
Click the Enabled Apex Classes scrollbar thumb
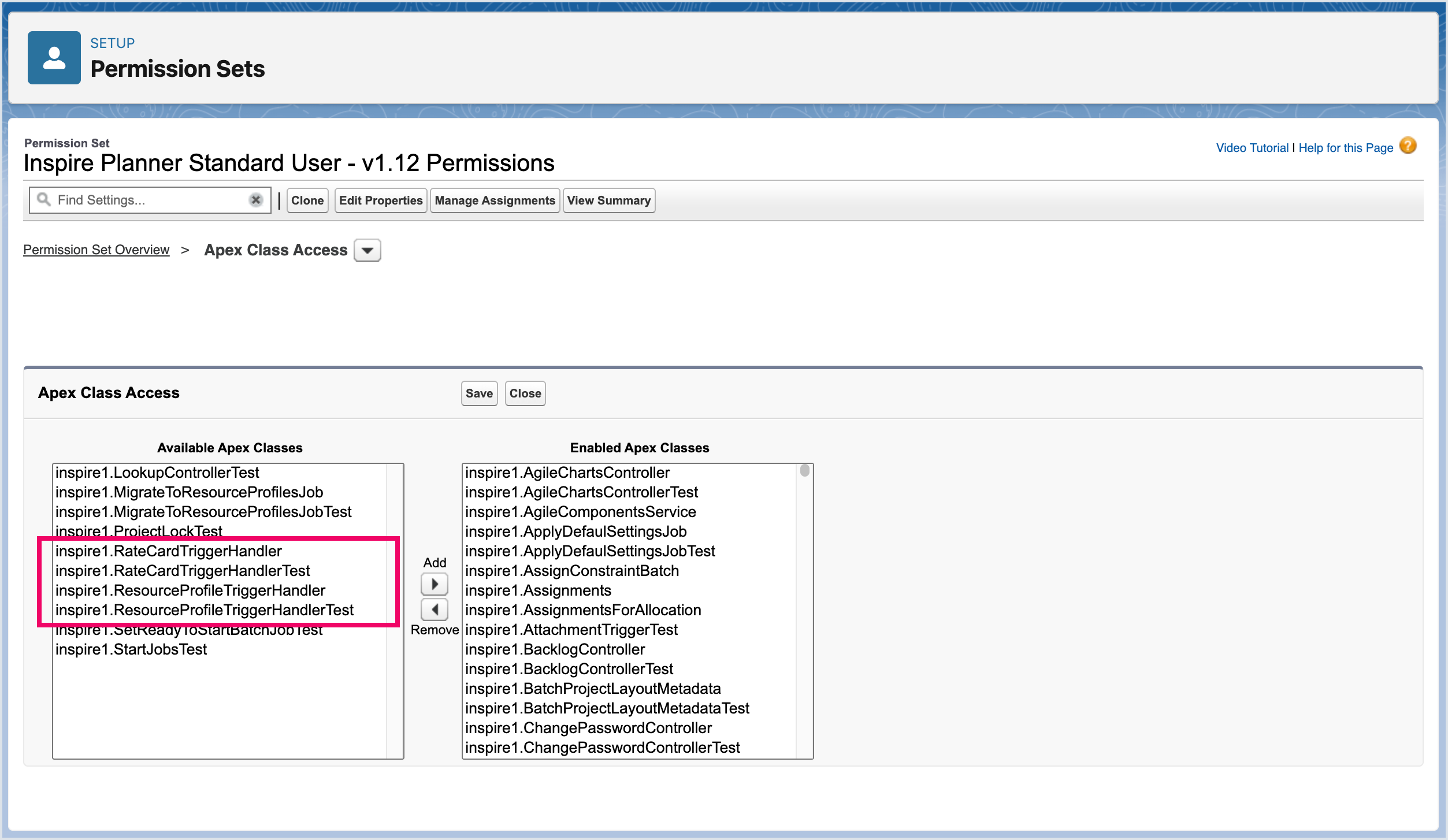(804, 471)
